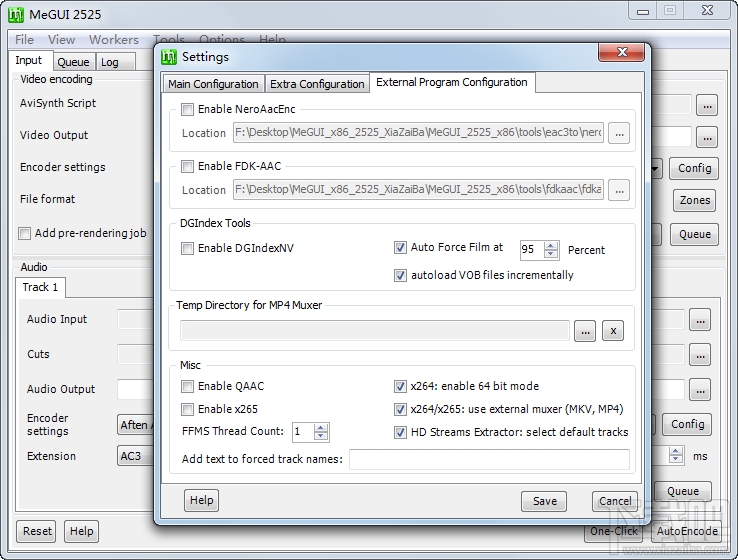Click FDK-AAC location path field
Screen dimensions: 738x560
(418, 190)
